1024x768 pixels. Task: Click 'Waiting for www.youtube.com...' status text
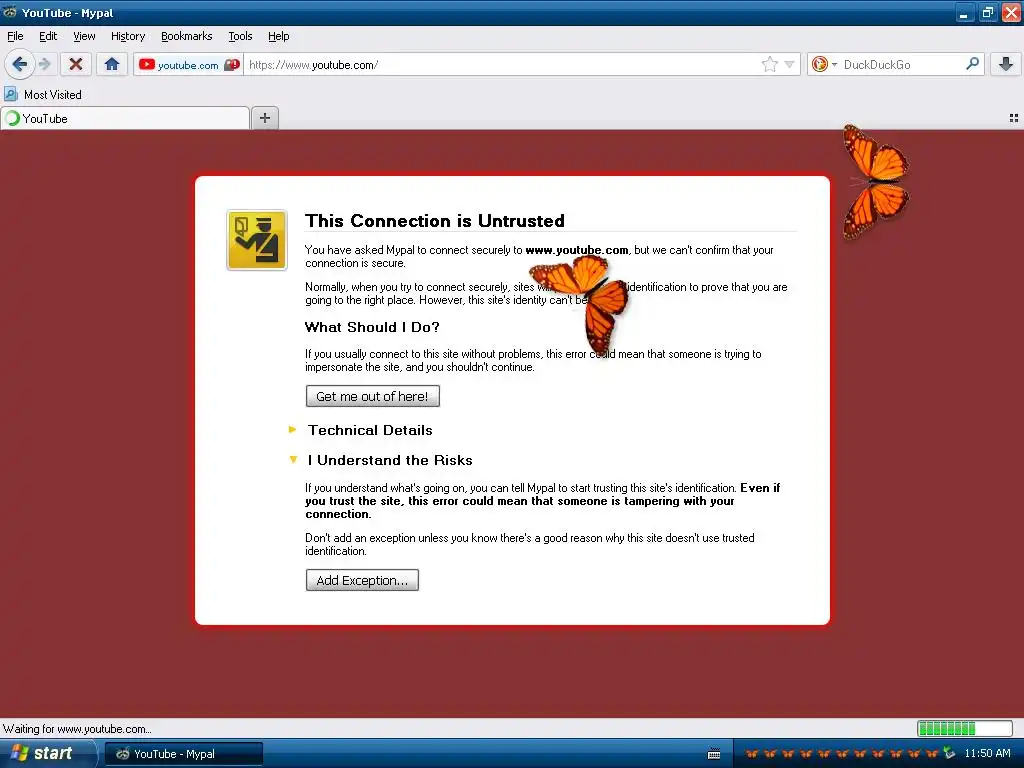coord(77,729)
